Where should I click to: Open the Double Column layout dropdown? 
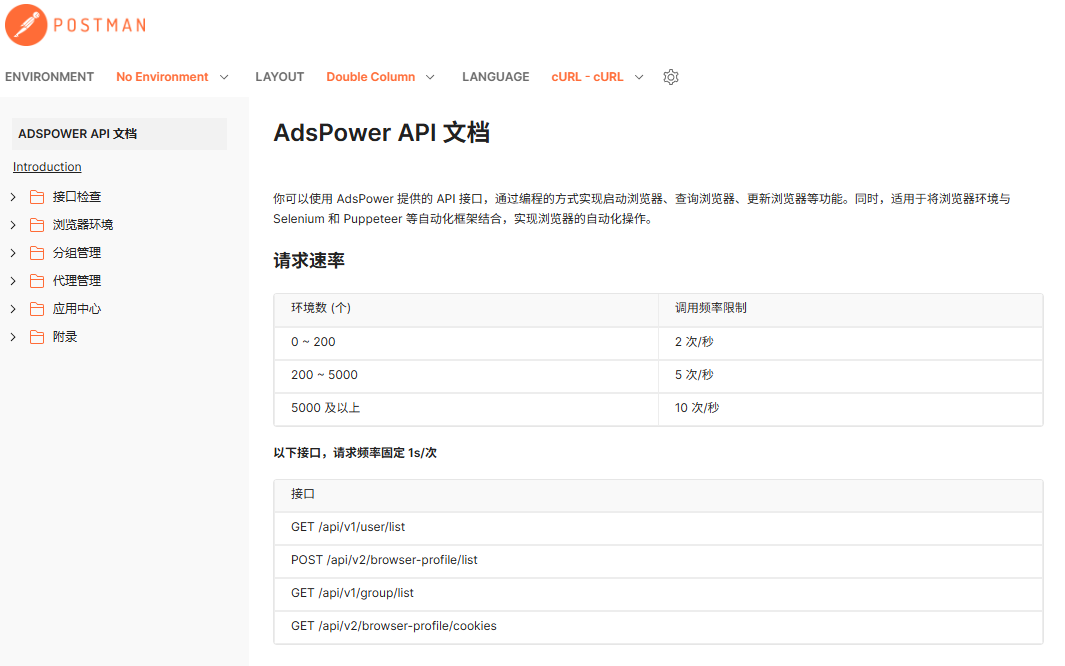[x=380, y=76]
